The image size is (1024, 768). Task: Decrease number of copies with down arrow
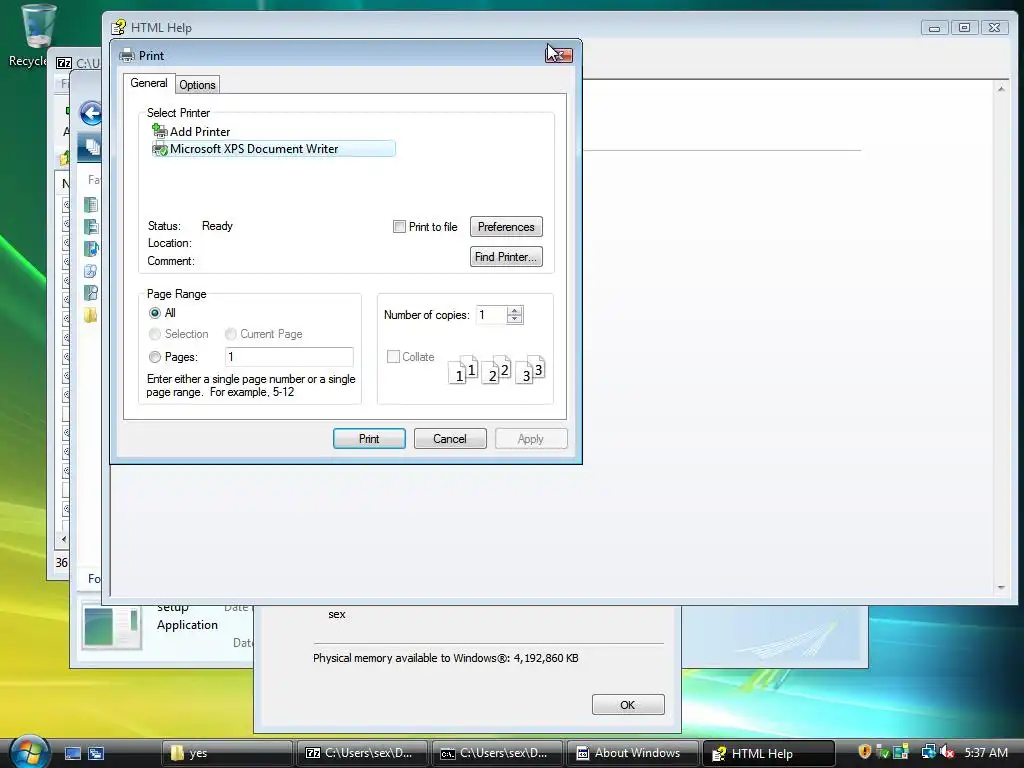tap(515, 319)
